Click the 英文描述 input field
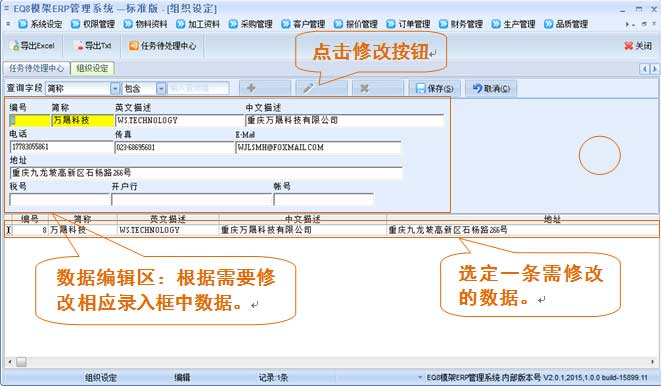This screenshot has height=386, width=661. click(179, 121)
